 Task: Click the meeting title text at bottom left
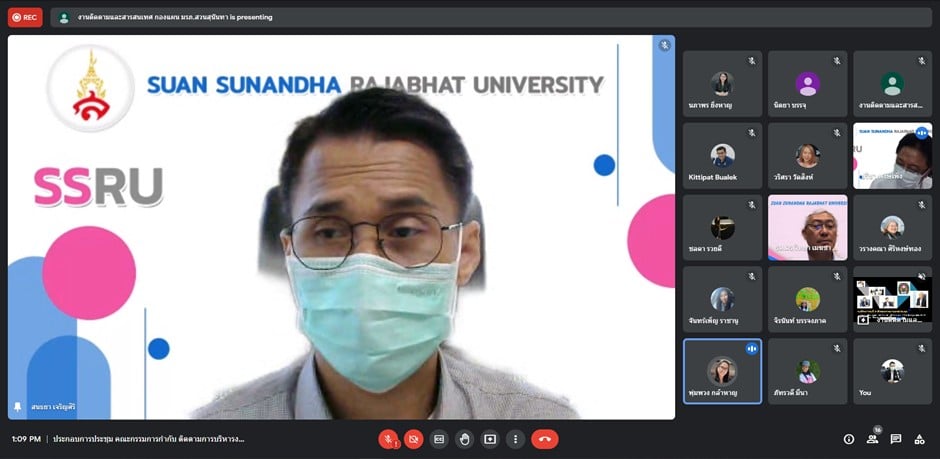click(x=148, y=439)
